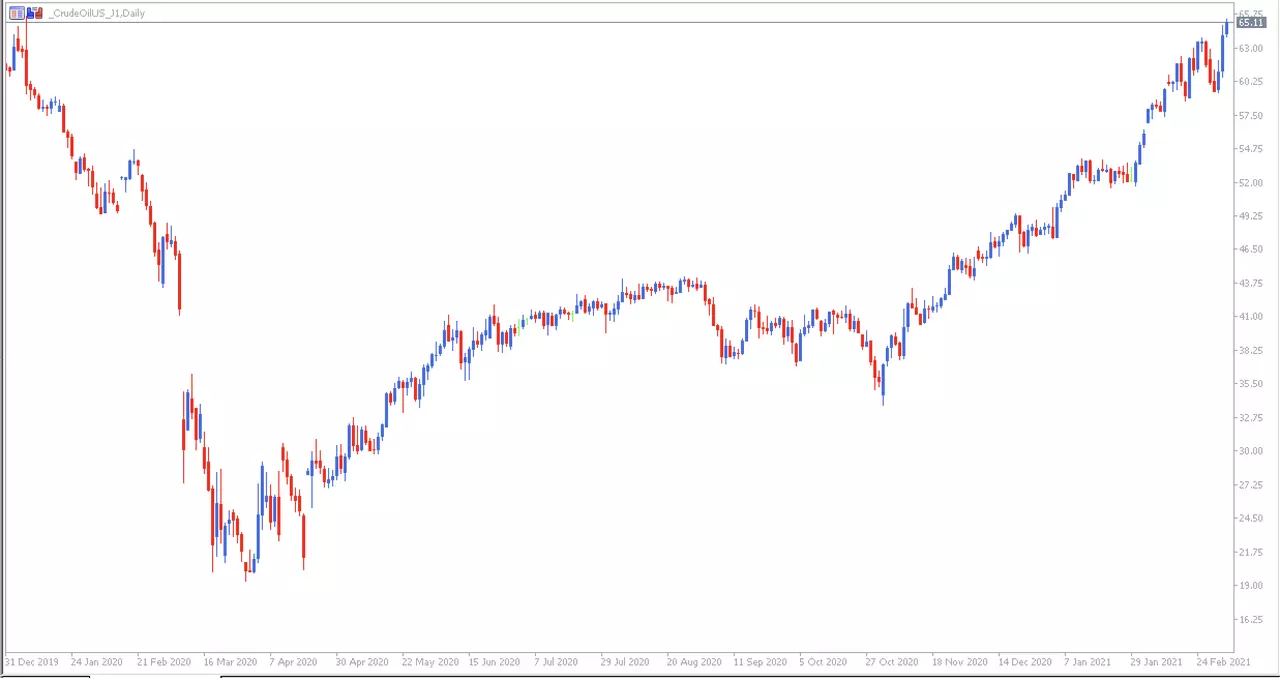Click the 5 Oct 2020 date label
Image resolution: width=1280 pixels, height=678 pixels.
[x=823, y=662]
